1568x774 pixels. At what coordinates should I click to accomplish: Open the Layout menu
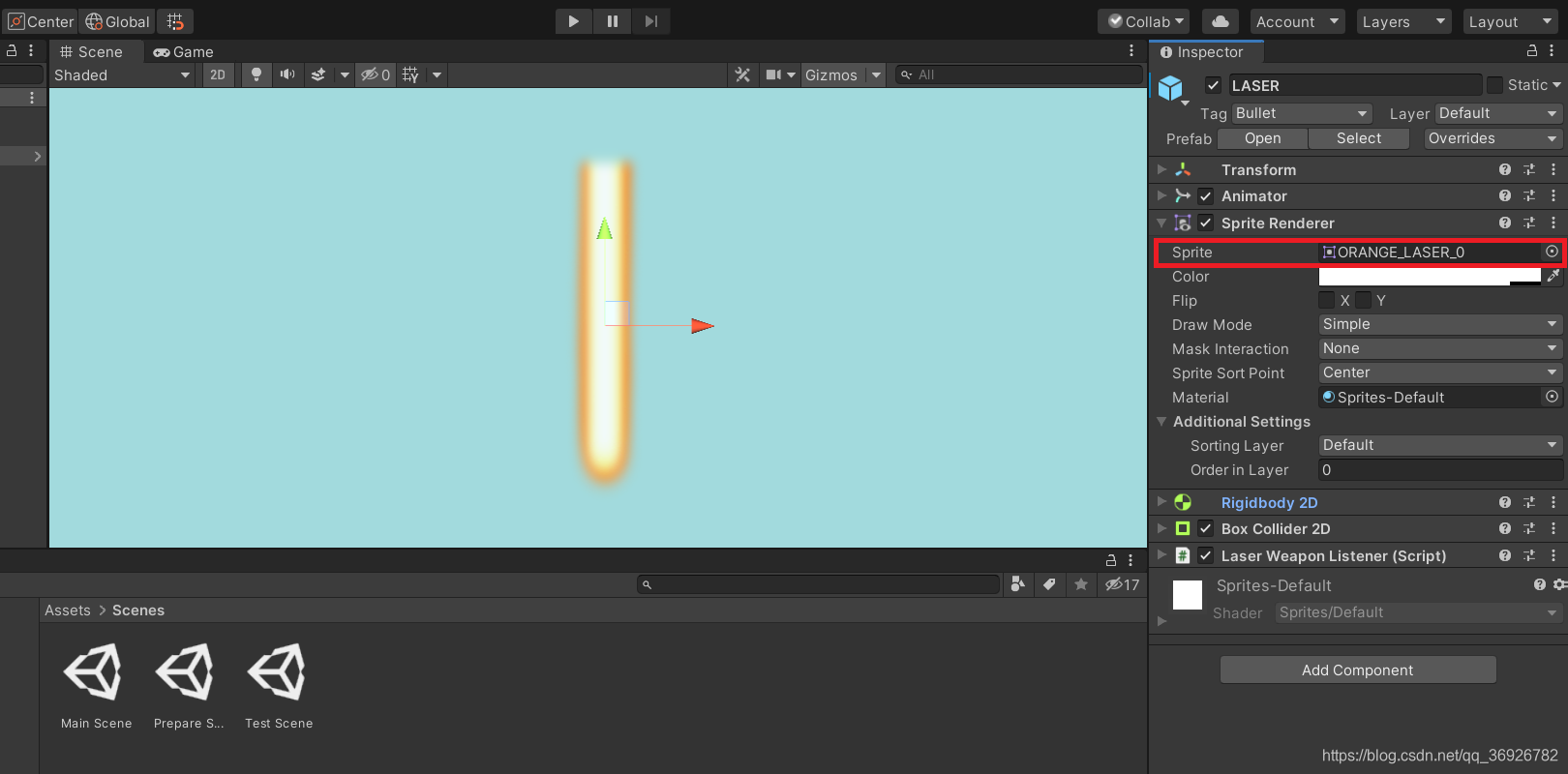coord(1509,21)
